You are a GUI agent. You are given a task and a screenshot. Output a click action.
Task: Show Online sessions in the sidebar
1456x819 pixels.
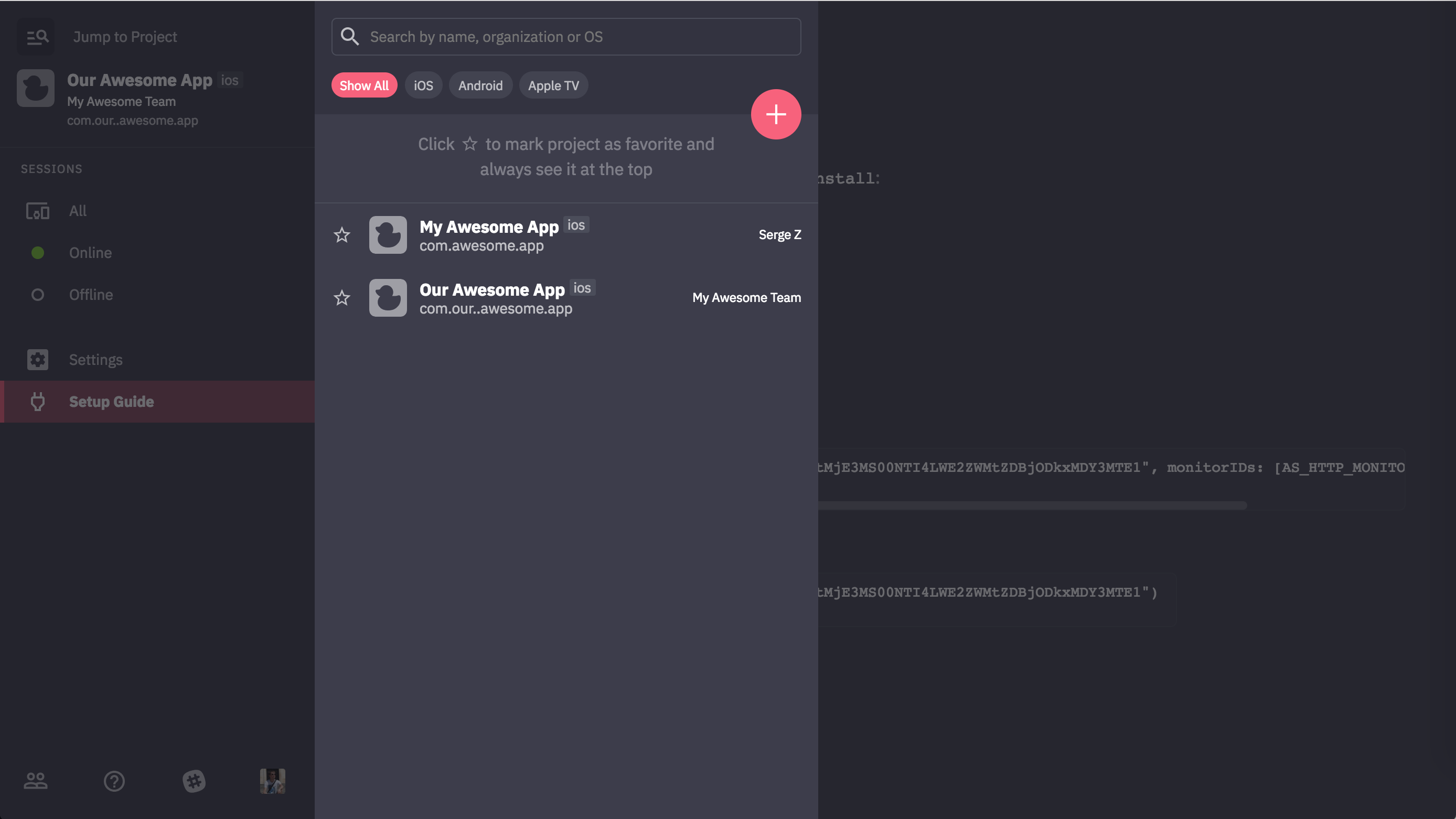pos(90,253)
